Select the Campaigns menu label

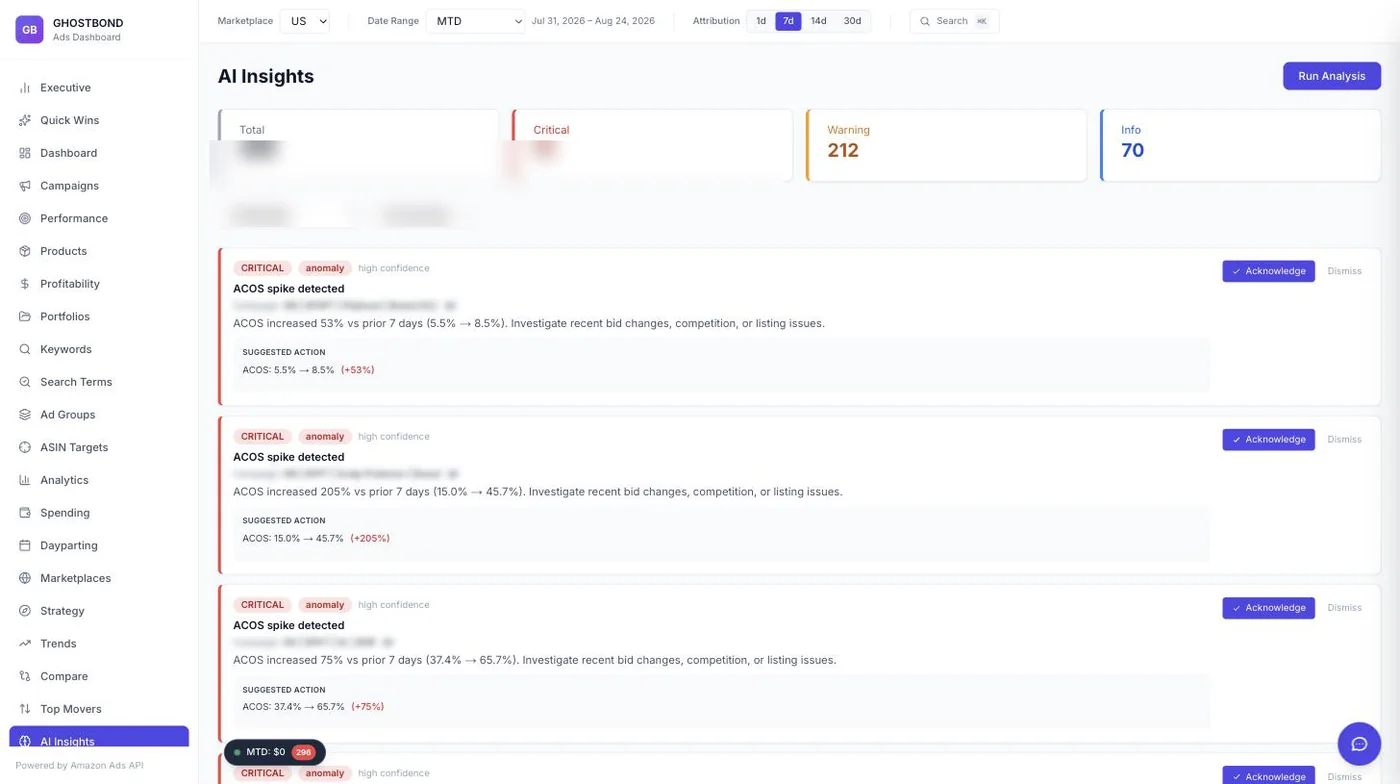pyautogui.click(x=69, y=186)
